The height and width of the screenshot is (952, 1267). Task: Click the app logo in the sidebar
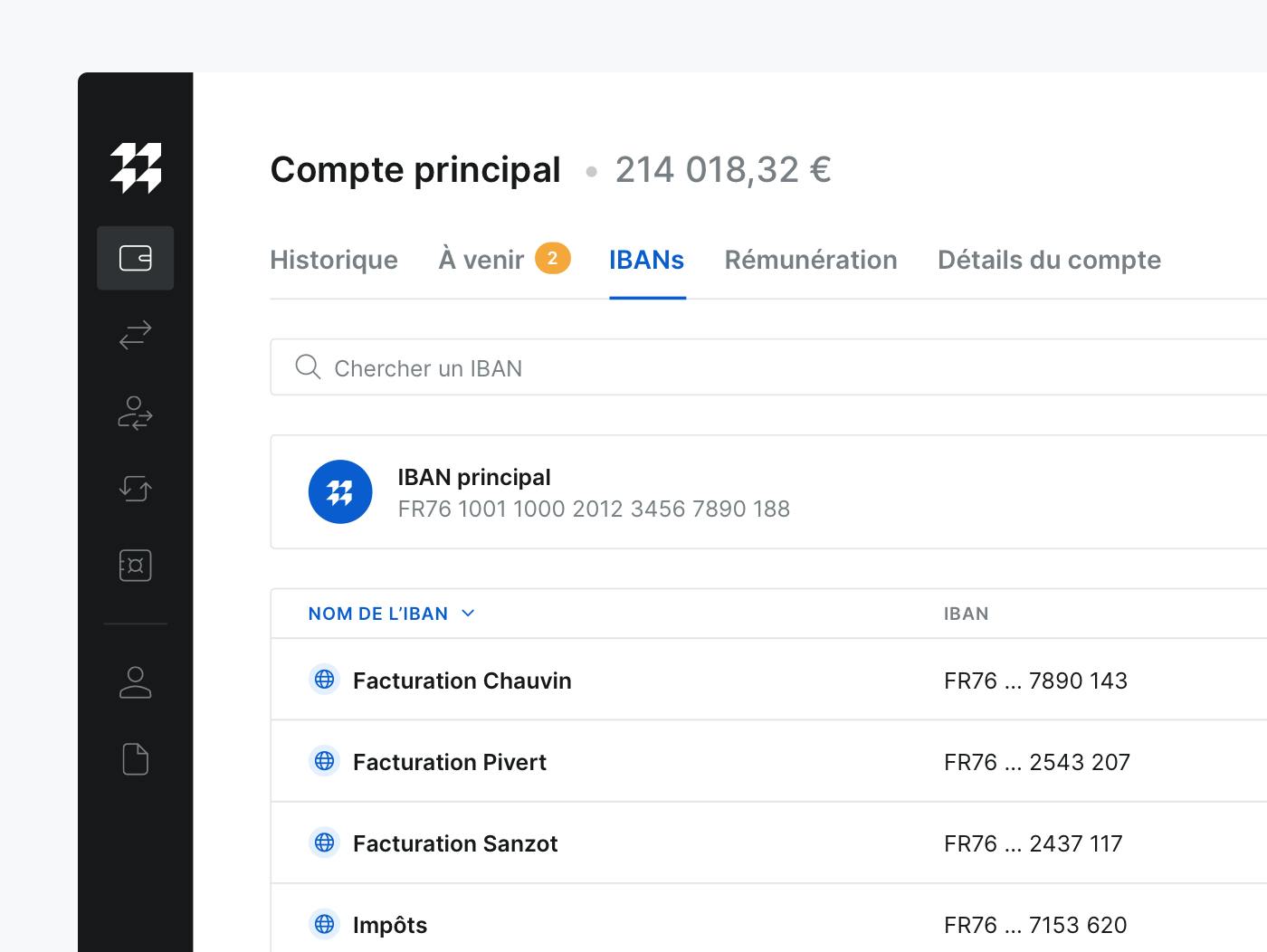(136, 167)
